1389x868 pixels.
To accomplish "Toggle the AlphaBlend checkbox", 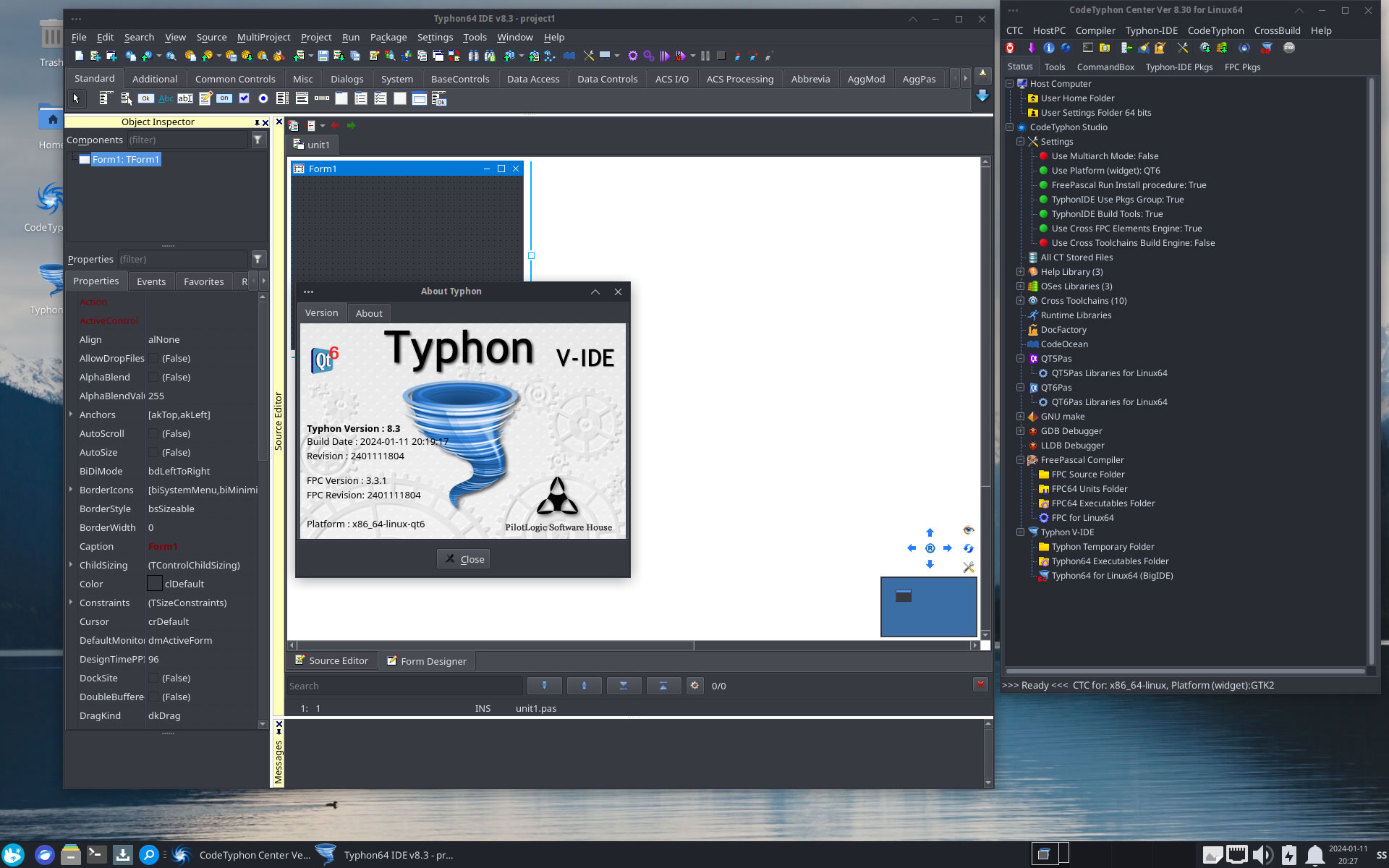I will tap(153, 377).
